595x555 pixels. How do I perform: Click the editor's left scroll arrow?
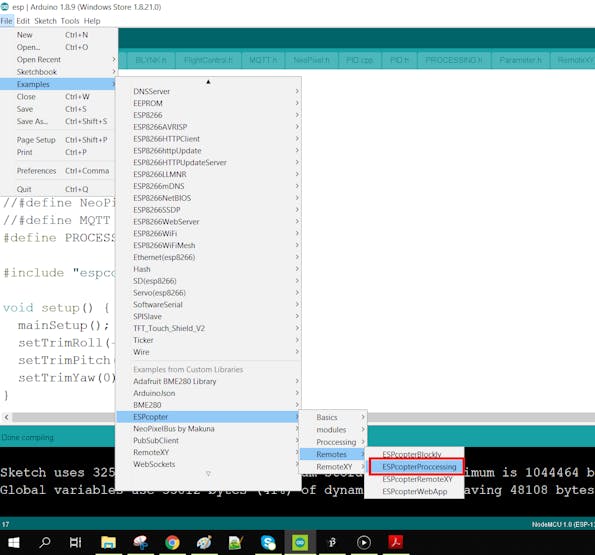coord(6,417)
